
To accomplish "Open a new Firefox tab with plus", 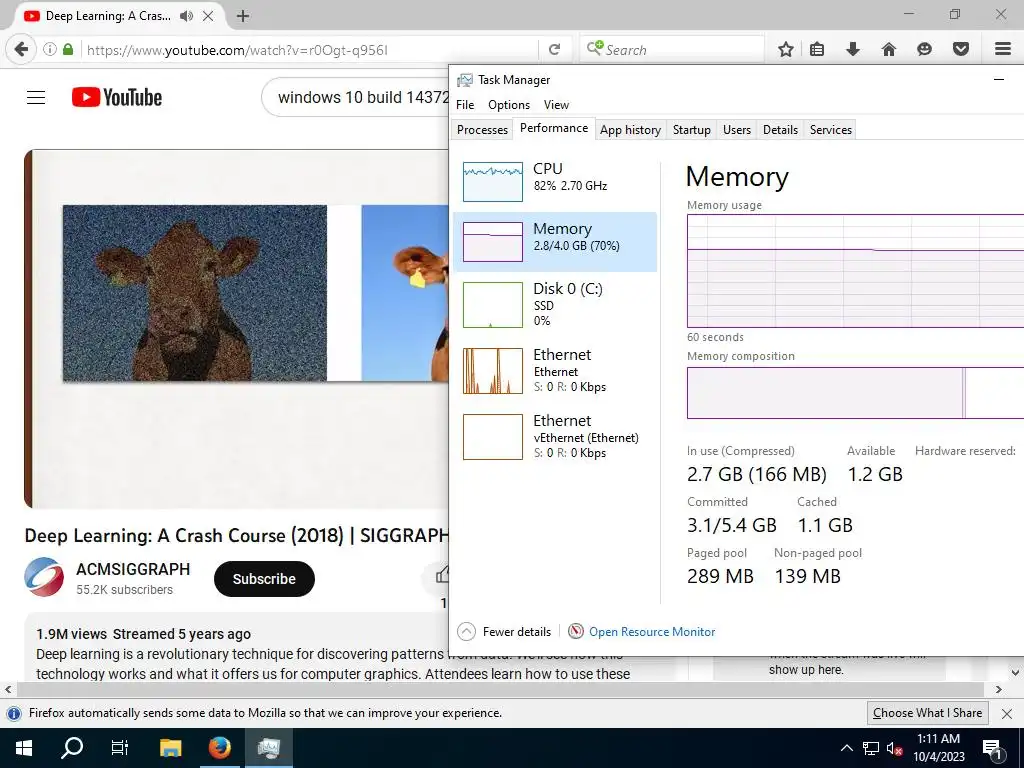I will (243, 16).
